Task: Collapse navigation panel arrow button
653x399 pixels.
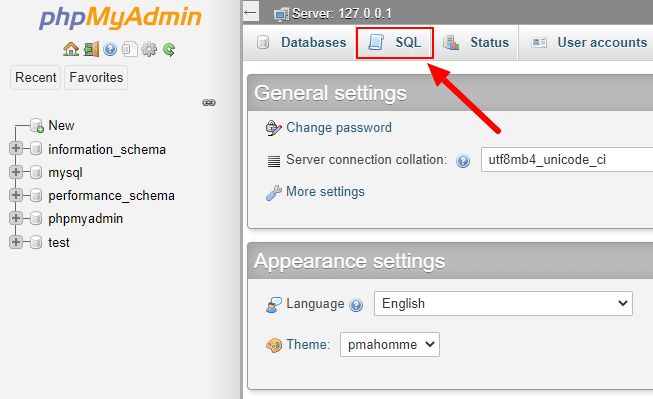Action: pos(251,12)
